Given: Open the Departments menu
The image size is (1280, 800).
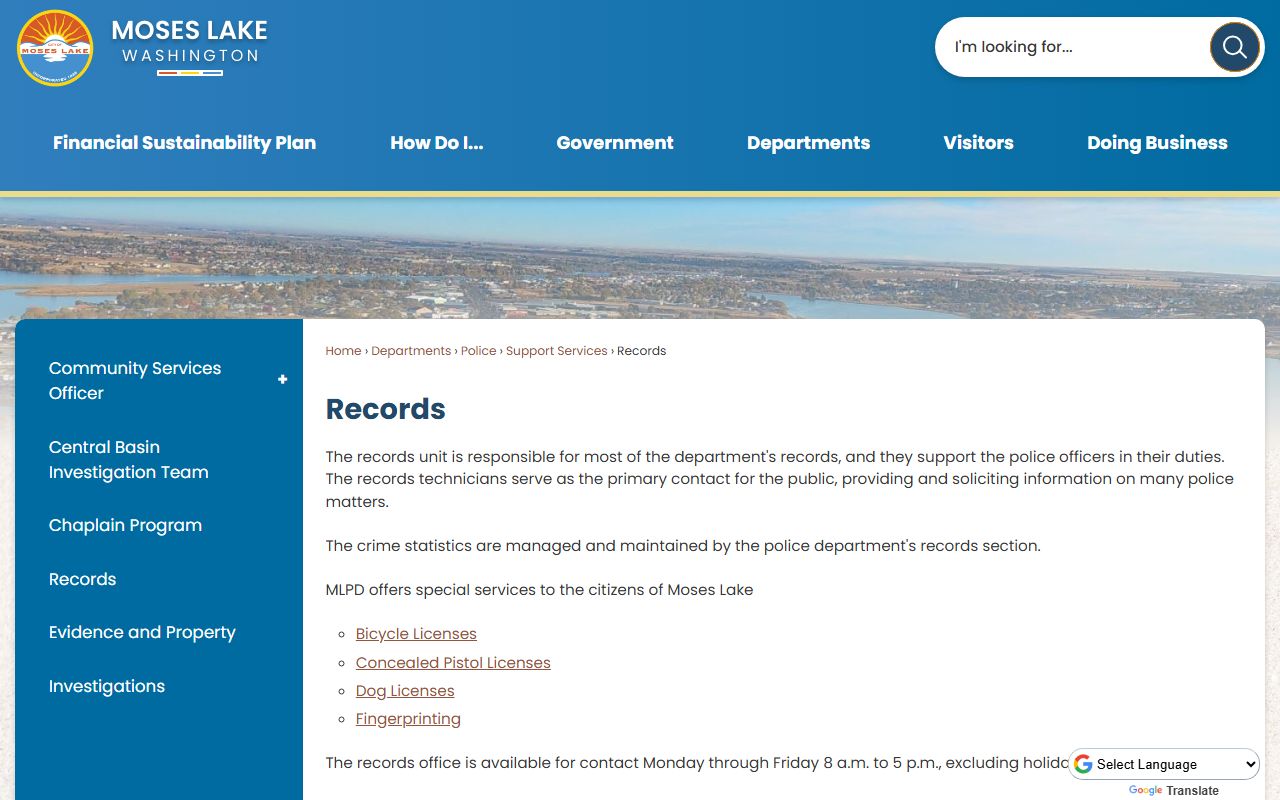Looking at the screenshot, I should pos(808,143).
